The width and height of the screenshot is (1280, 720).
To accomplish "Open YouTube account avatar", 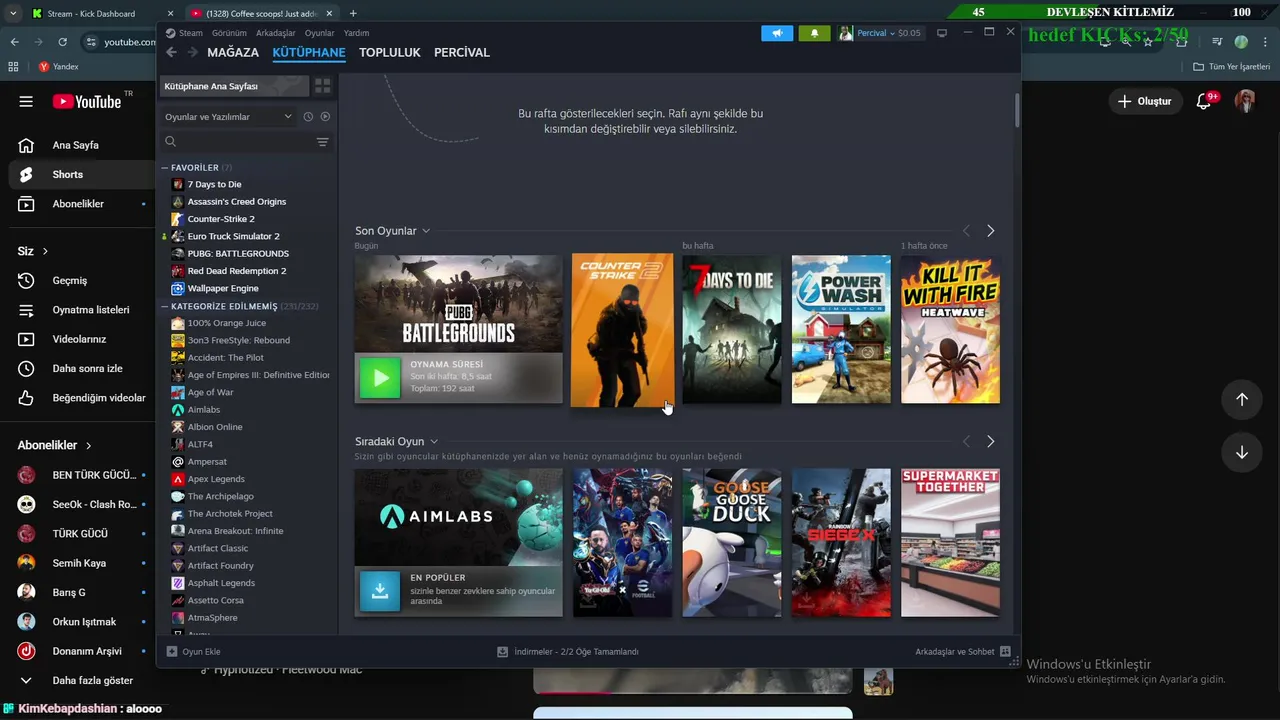I will (x=1245, y=101).
